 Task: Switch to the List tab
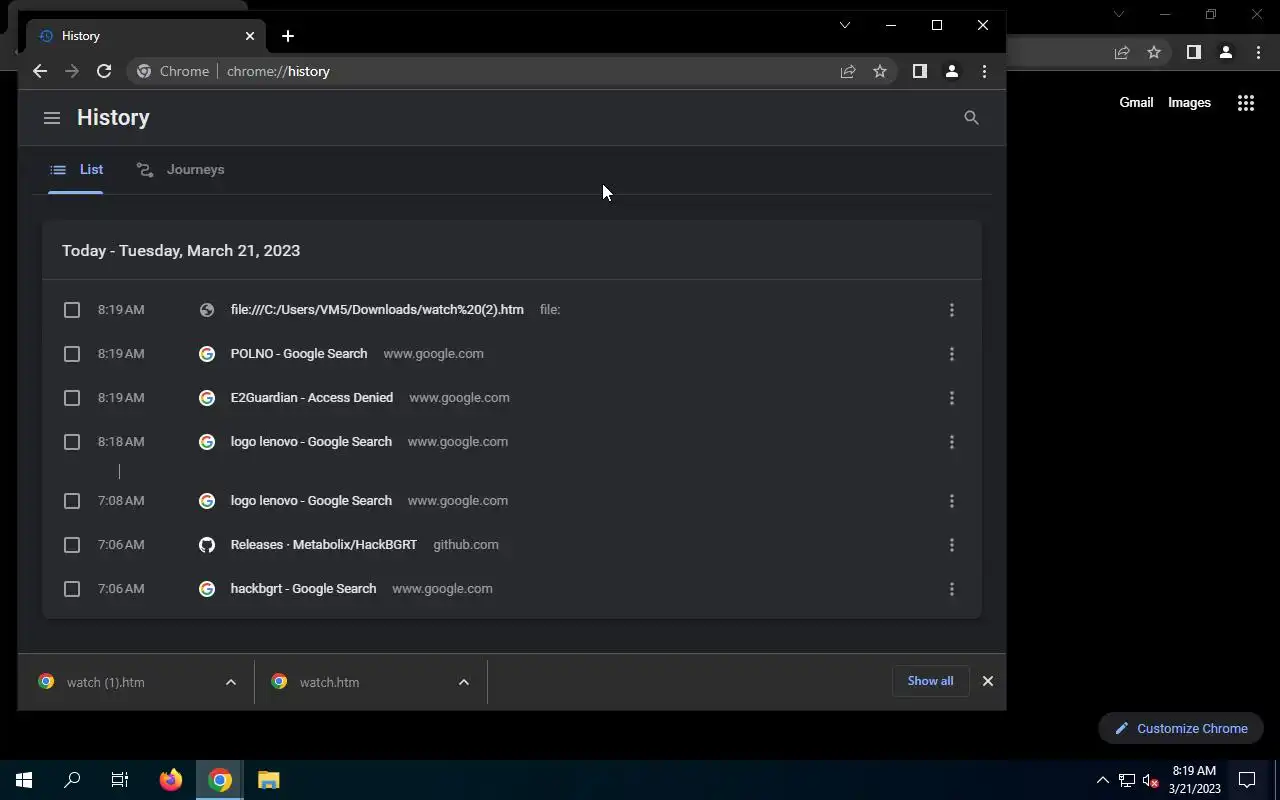point(76,170)
